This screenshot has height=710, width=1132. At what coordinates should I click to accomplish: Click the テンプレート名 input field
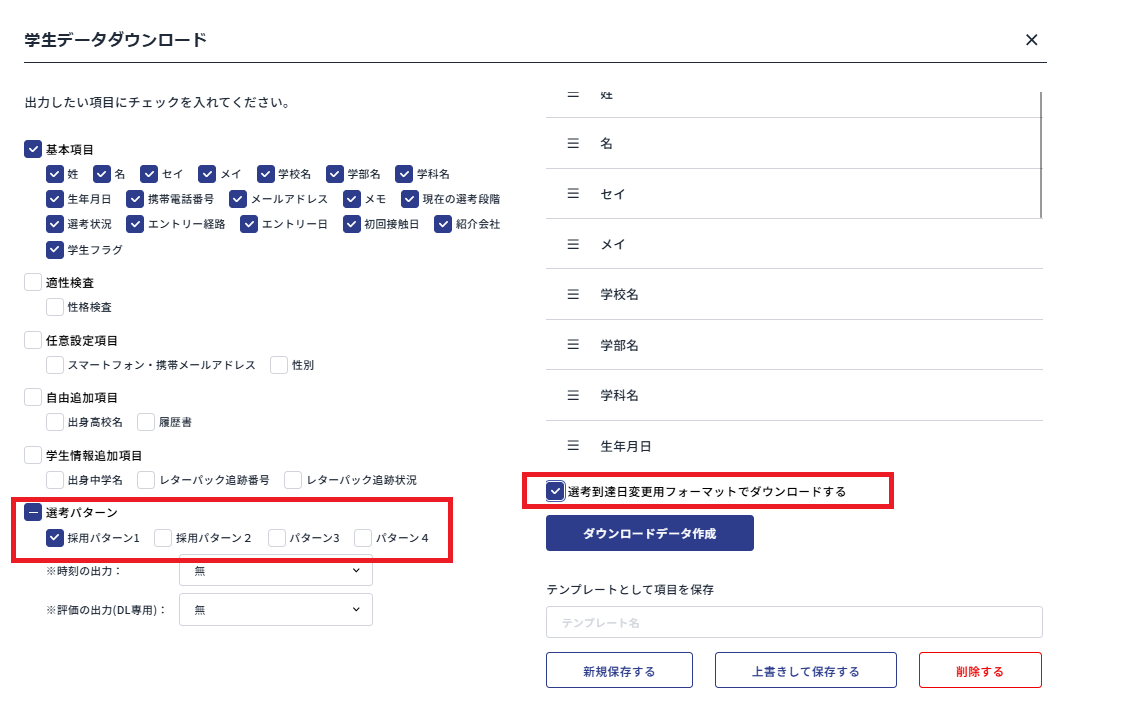(x=793, y=621)
